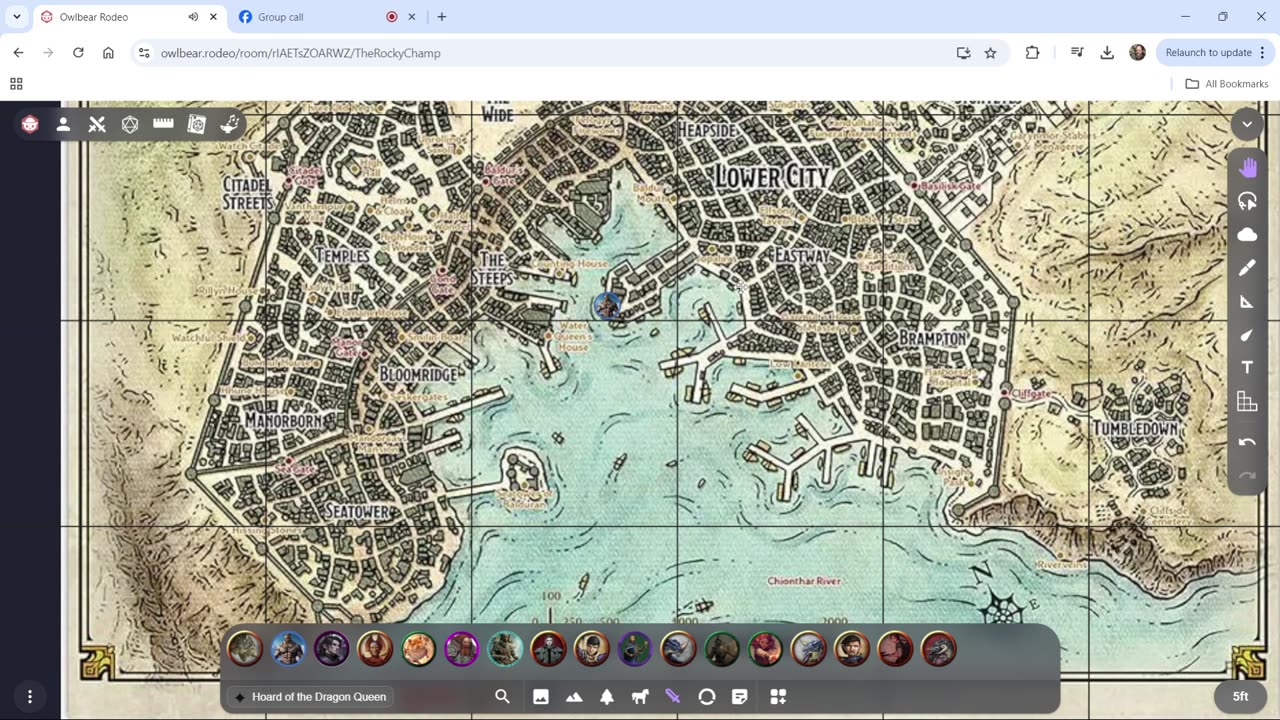Viewport: 1280px width, 720px height.
Task: Filter assets by tree Props category
Action: (x=607, y=697)
